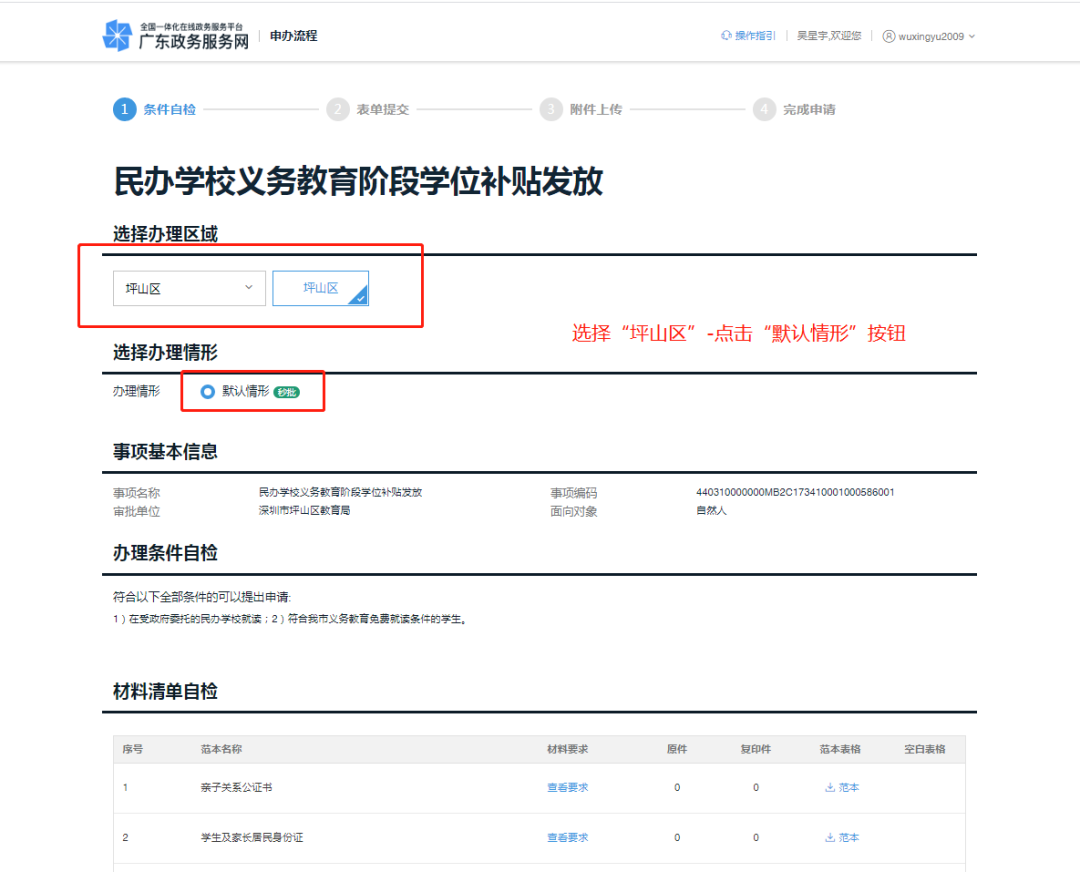Click step circle 1 条件自检
The image size is (1080, 872).
pos(124,109)
